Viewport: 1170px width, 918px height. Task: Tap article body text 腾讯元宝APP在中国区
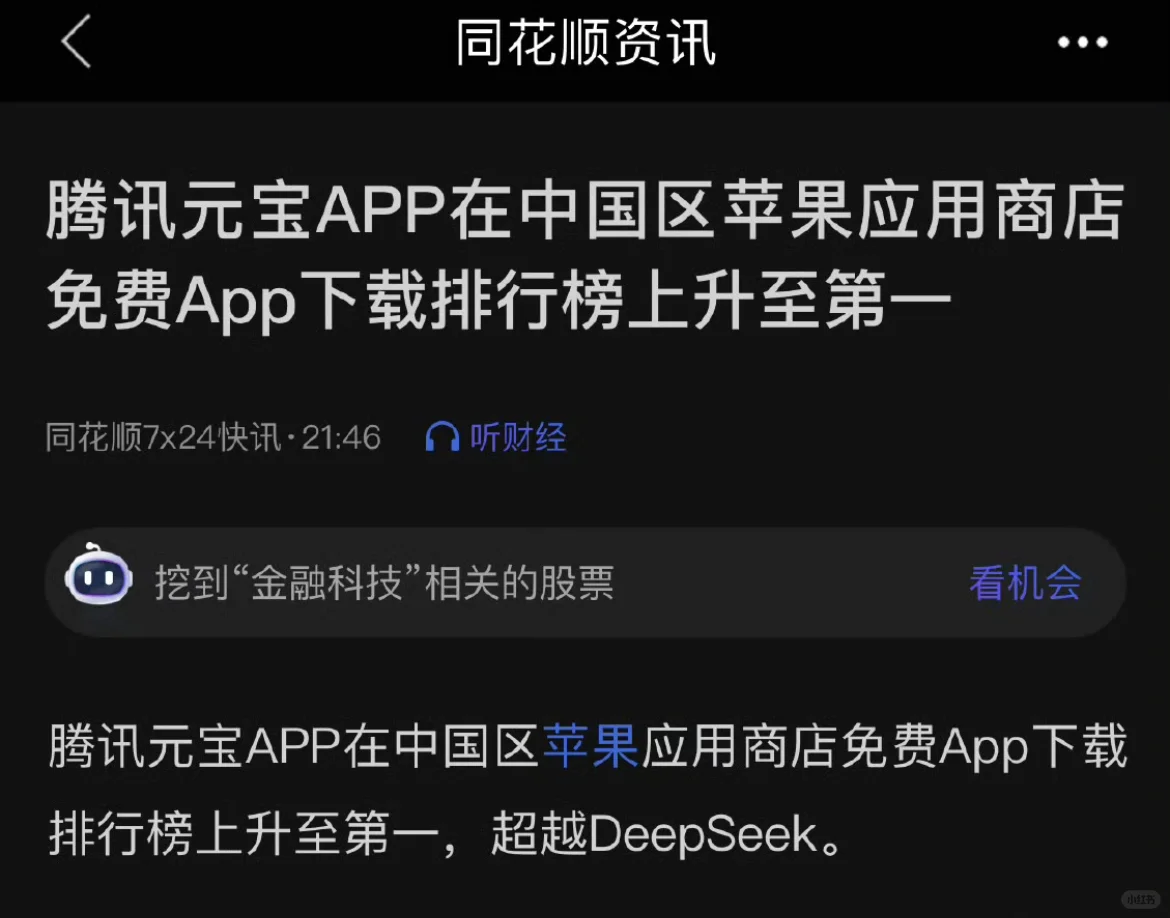click(293, 746)
